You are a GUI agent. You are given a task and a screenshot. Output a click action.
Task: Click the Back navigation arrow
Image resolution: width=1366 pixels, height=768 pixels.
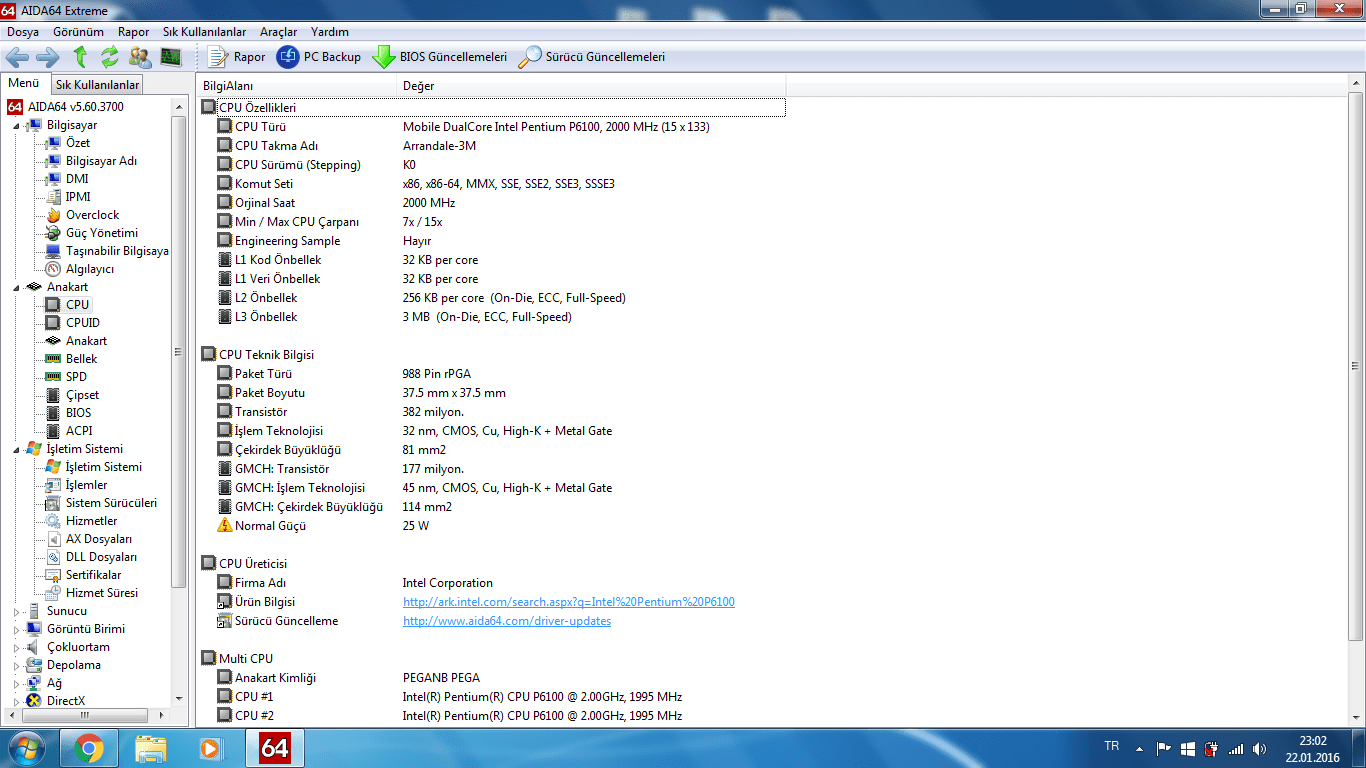(17, 57)
